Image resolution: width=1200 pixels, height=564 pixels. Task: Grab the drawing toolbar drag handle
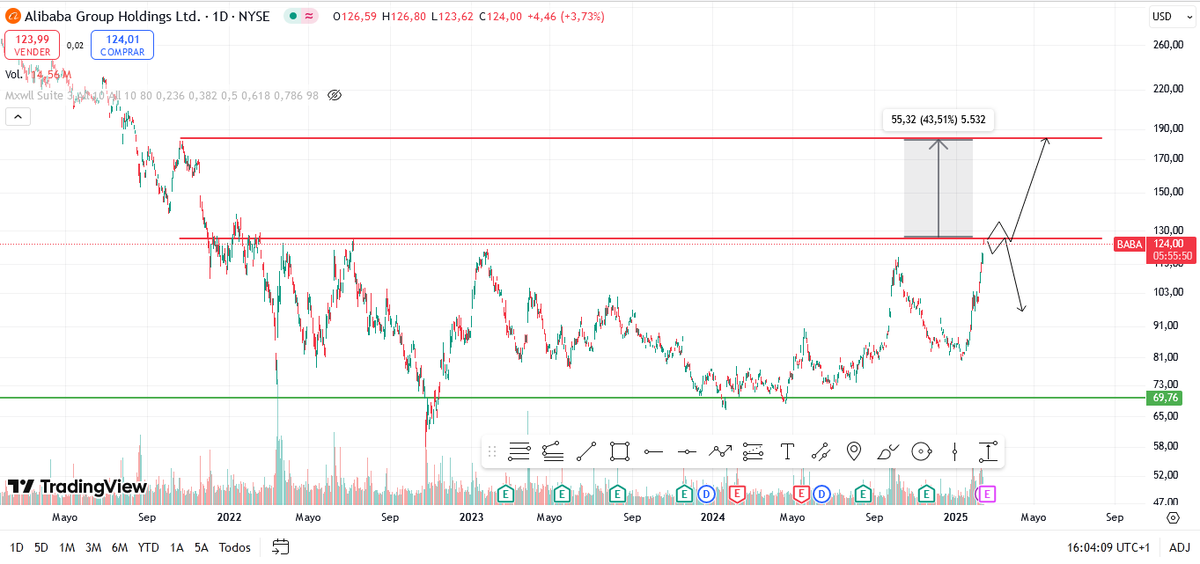tap(493, 452)
